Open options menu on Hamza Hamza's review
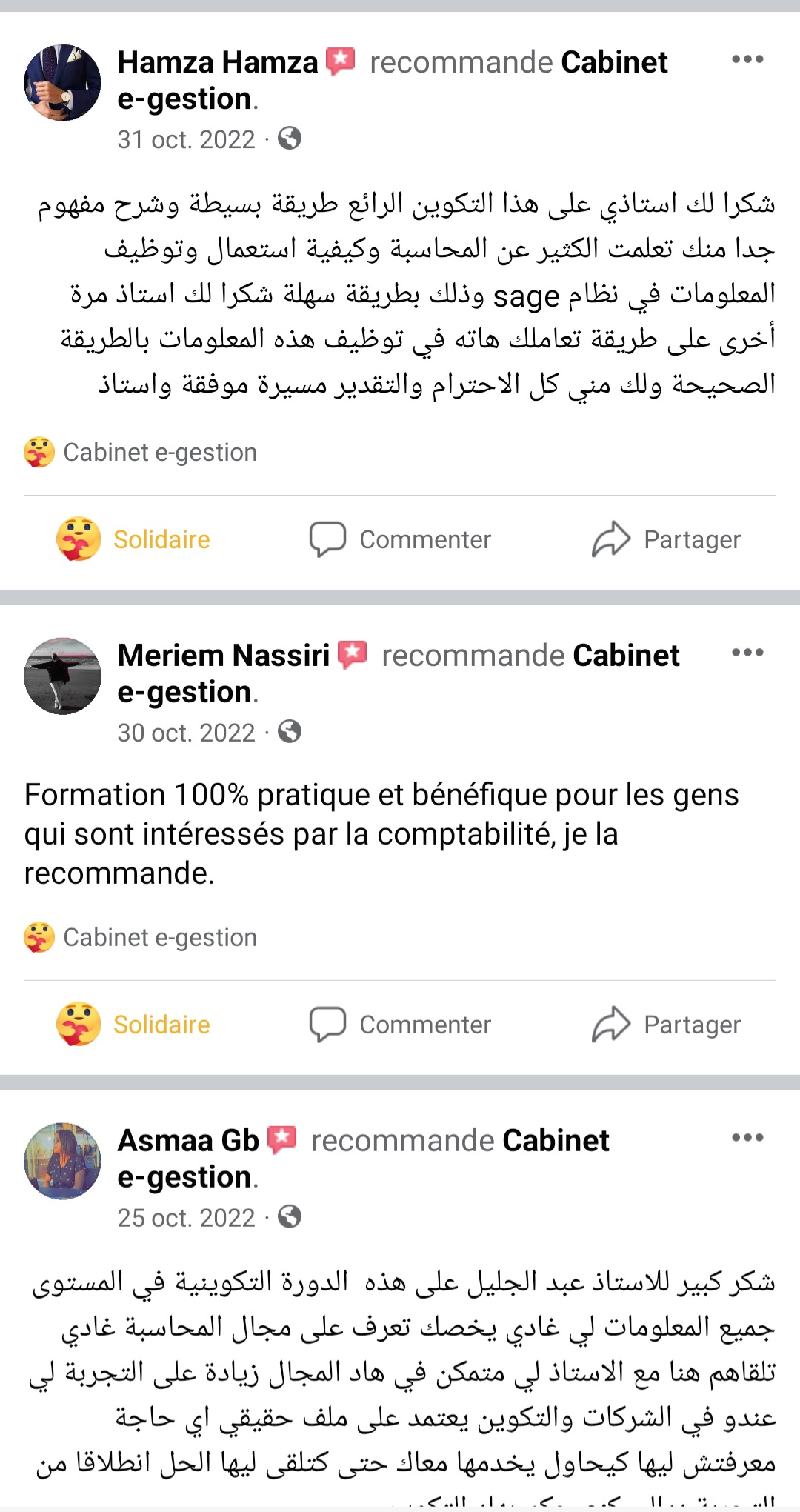800x1512 pixels. [x=747, y=59]
